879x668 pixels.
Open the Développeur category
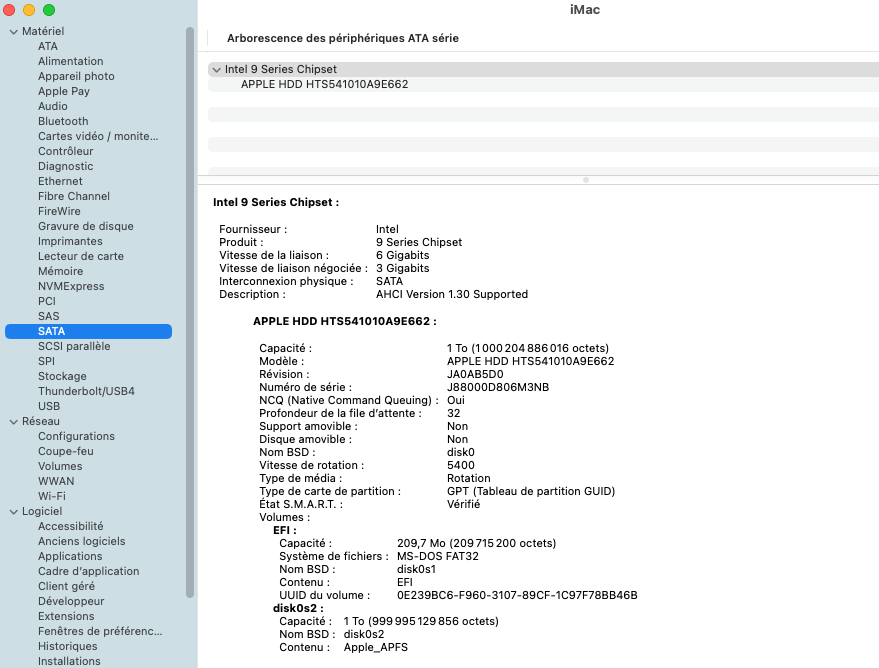71,601
